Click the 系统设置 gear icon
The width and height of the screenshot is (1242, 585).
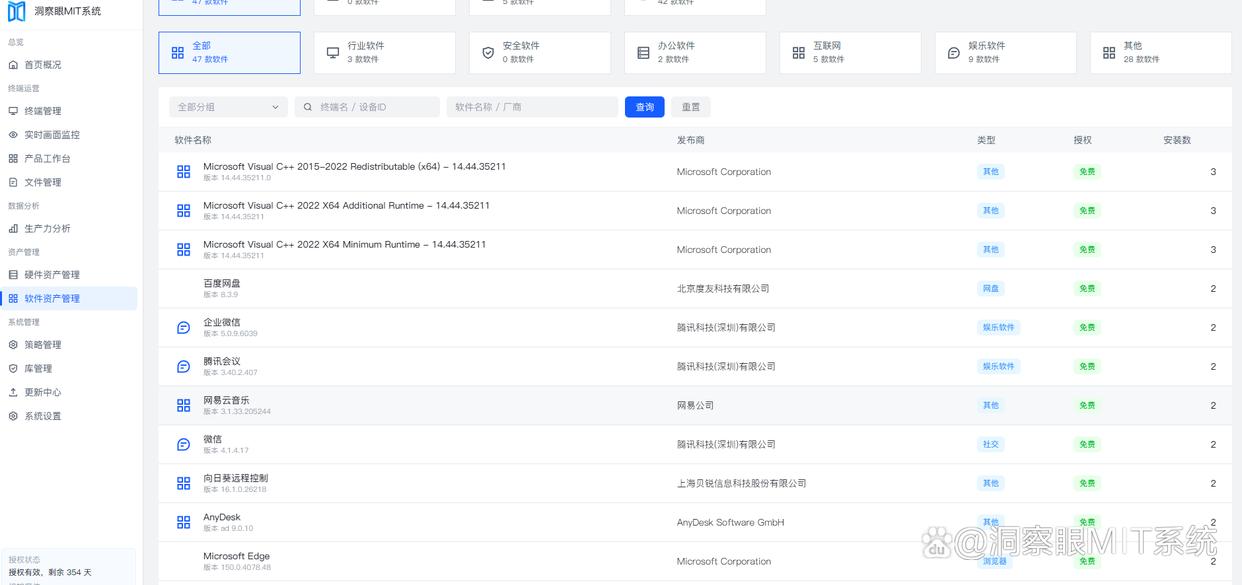(x=13, y=416)
